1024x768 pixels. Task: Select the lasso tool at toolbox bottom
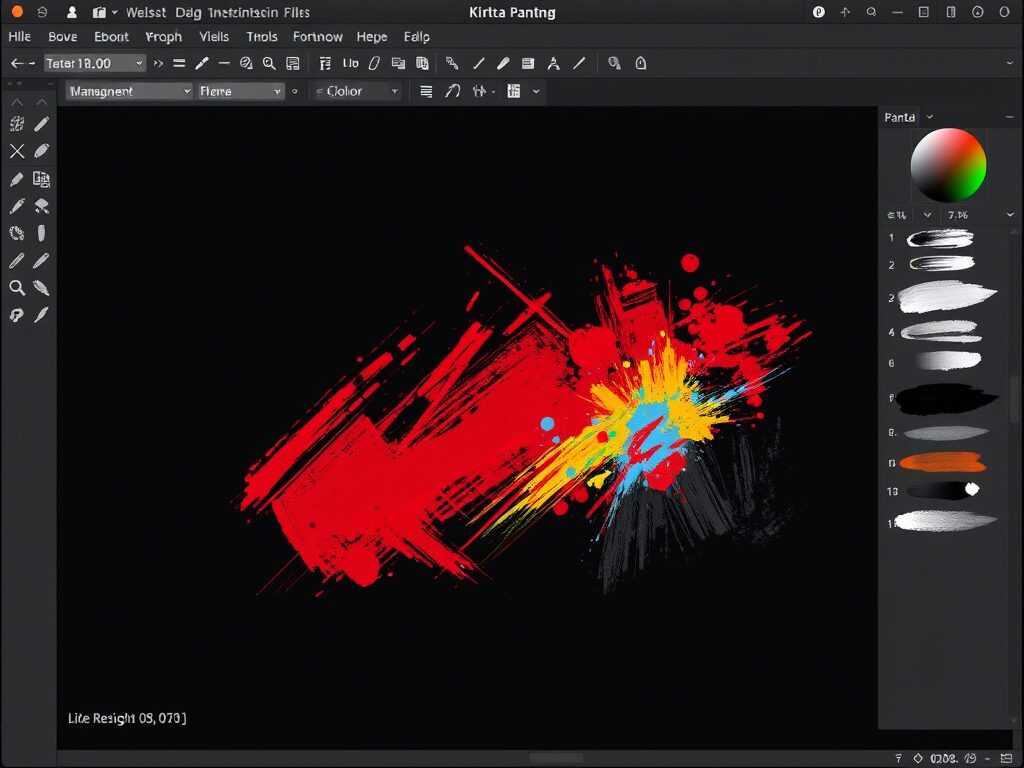coord(17,315)
